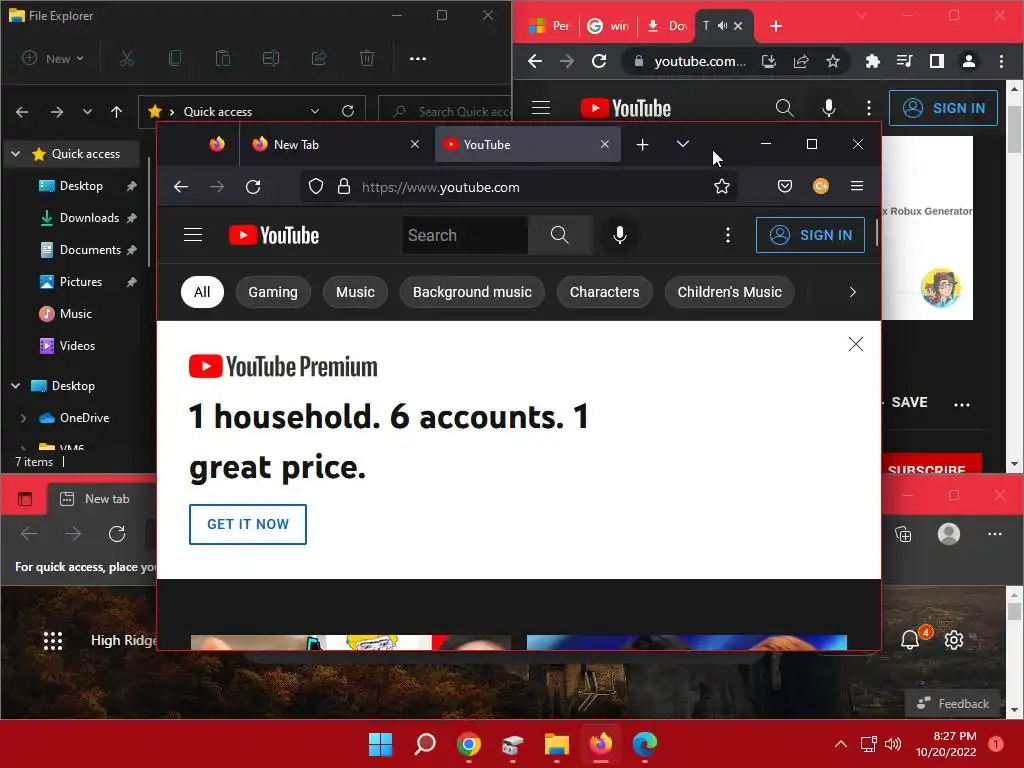Bookmark page with Firefox star icon
This screenshot has width=1024, height=768.
tap(722, 187)
